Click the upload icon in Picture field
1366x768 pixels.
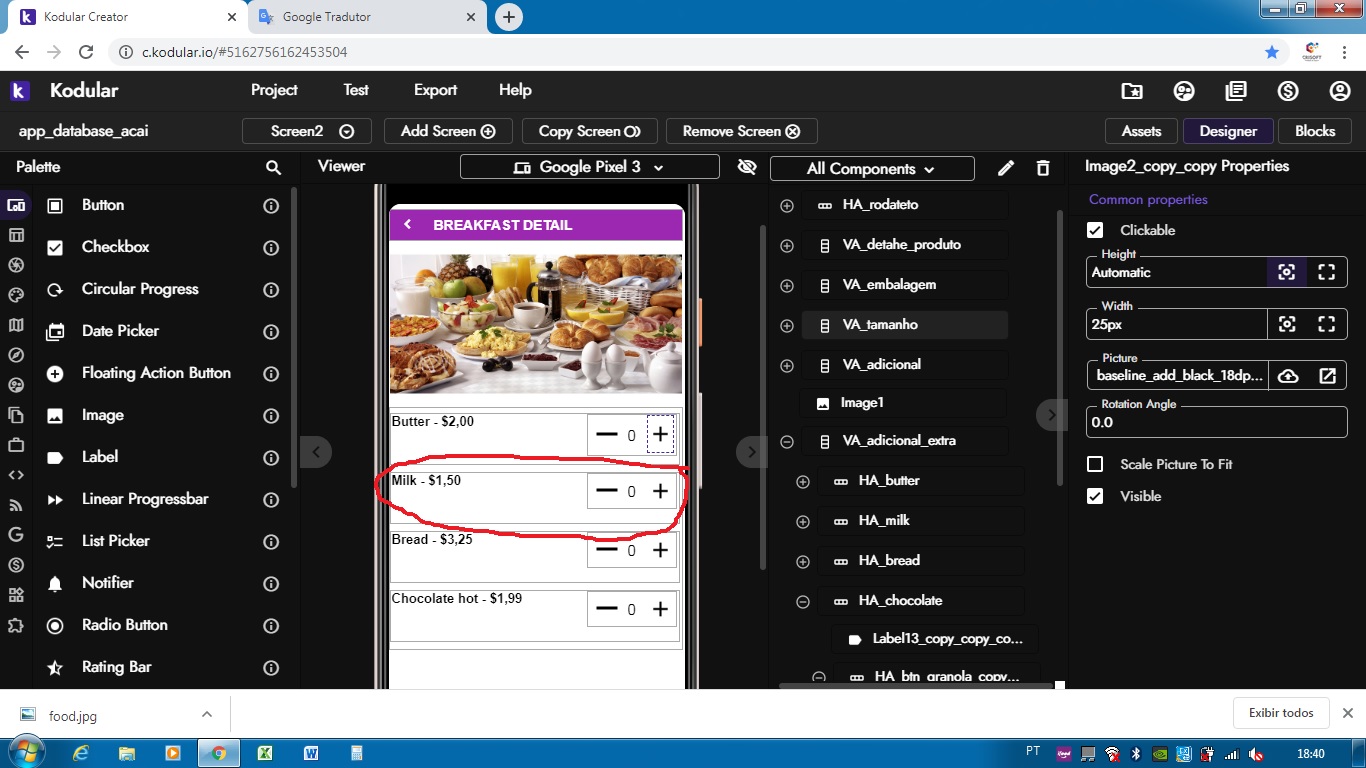coord(1288,376)
